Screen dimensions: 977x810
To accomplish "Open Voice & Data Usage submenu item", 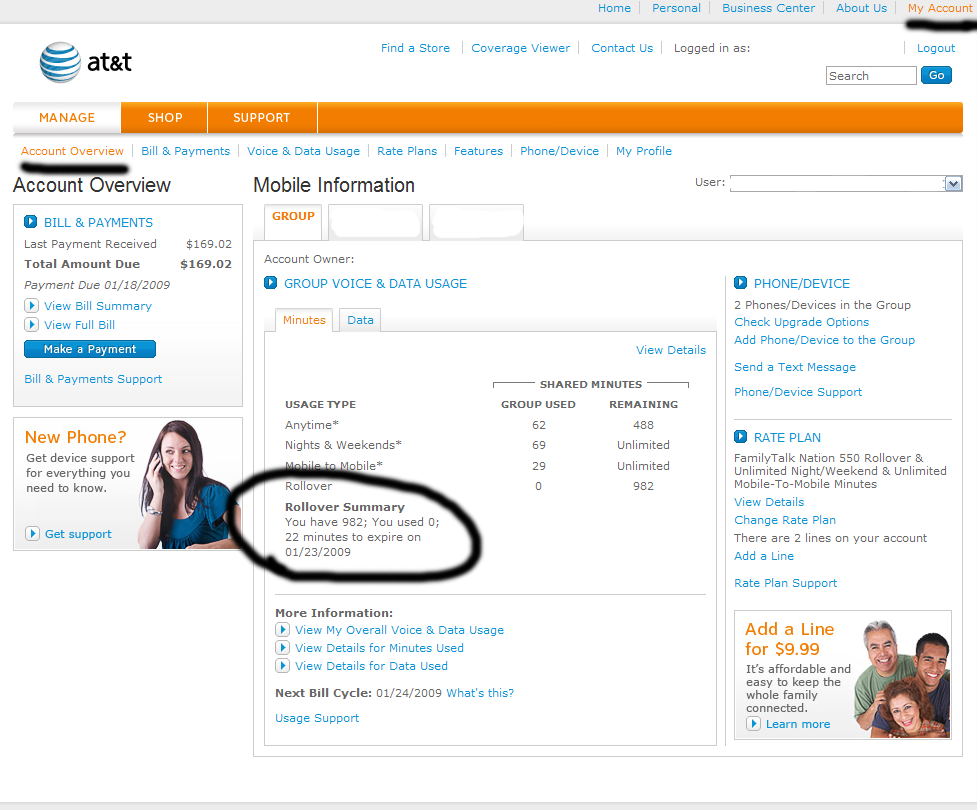I will [x=303, y=151].
